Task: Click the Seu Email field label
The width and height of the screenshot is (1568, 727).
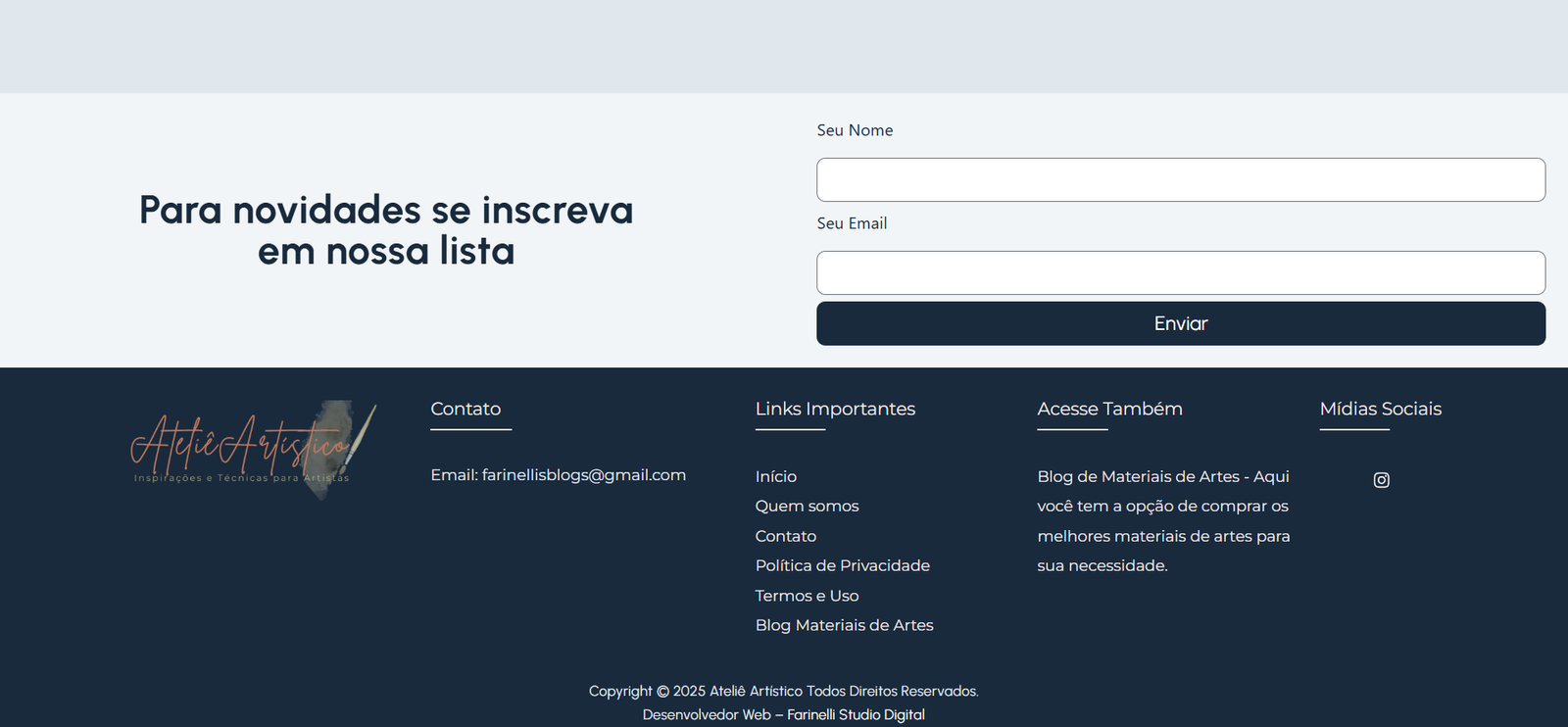Action: point(852,223)
